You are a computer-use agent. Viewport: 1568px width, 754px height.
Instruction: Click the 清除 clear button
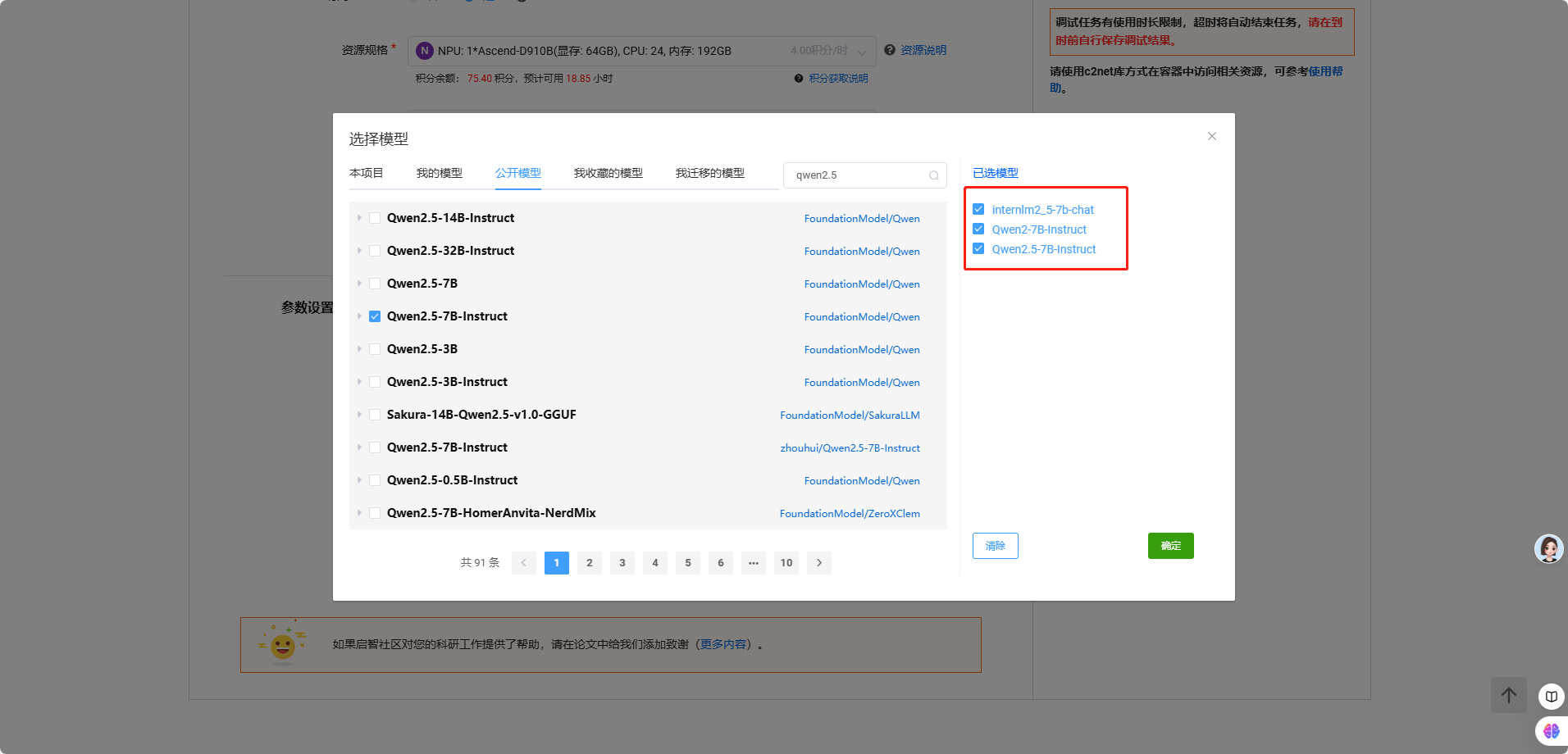click(x=996, y=546)
